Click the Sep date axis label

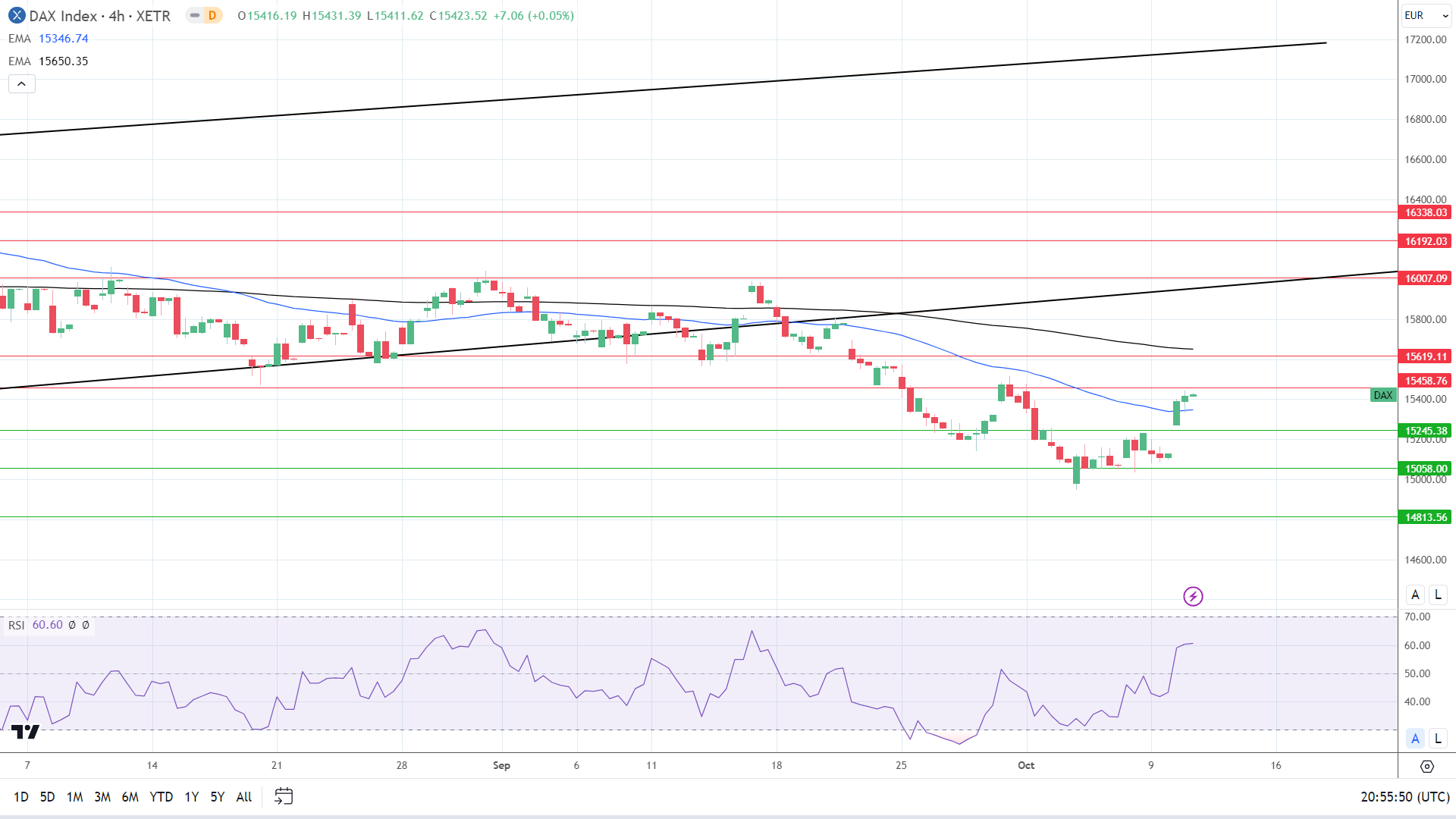(x=501, y=765)
